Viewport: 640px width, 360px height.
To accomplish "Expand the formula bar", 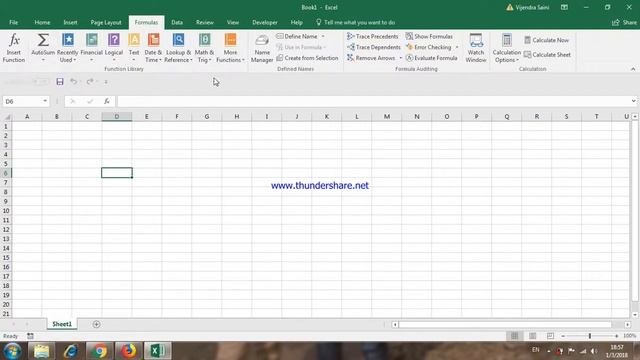I will 633,101.
